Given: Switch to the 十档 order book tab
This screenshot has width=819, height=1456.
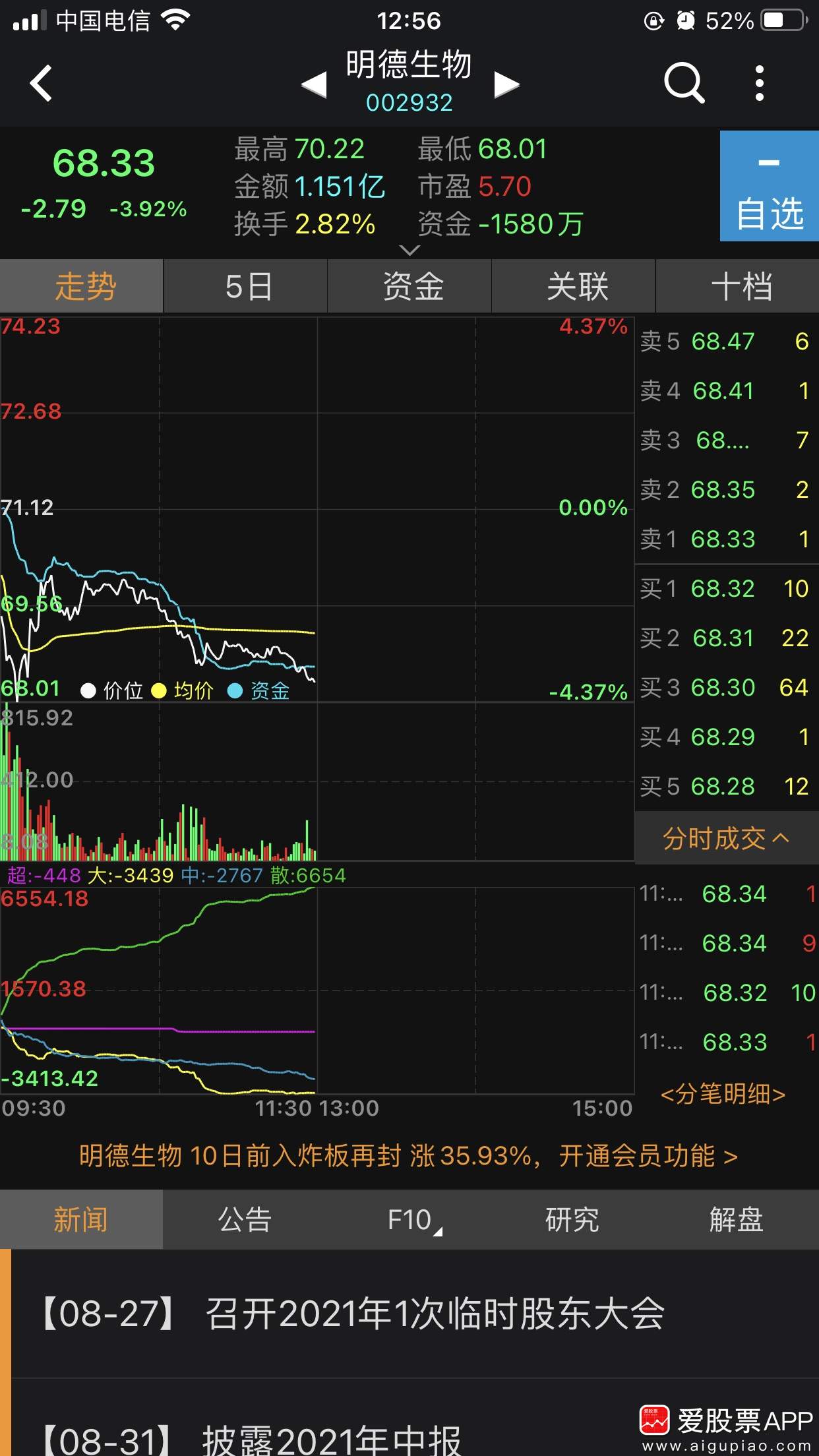Looking at the screenshot, I should click(x=738, y=286).
